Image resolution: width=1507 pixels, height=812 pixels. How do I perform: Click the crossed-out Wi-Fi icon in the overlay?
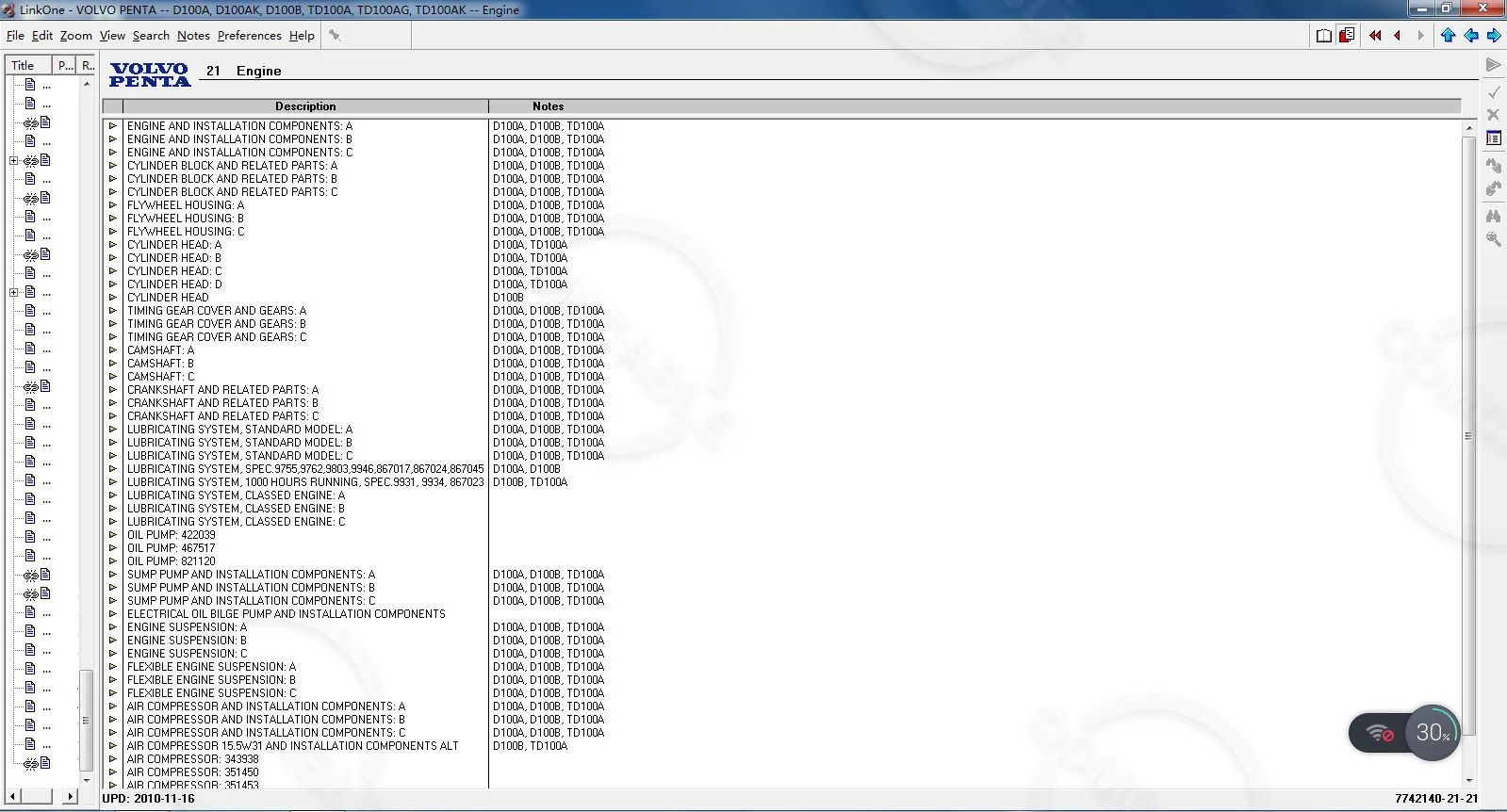pyautogui.click(x=1381, y=733)
